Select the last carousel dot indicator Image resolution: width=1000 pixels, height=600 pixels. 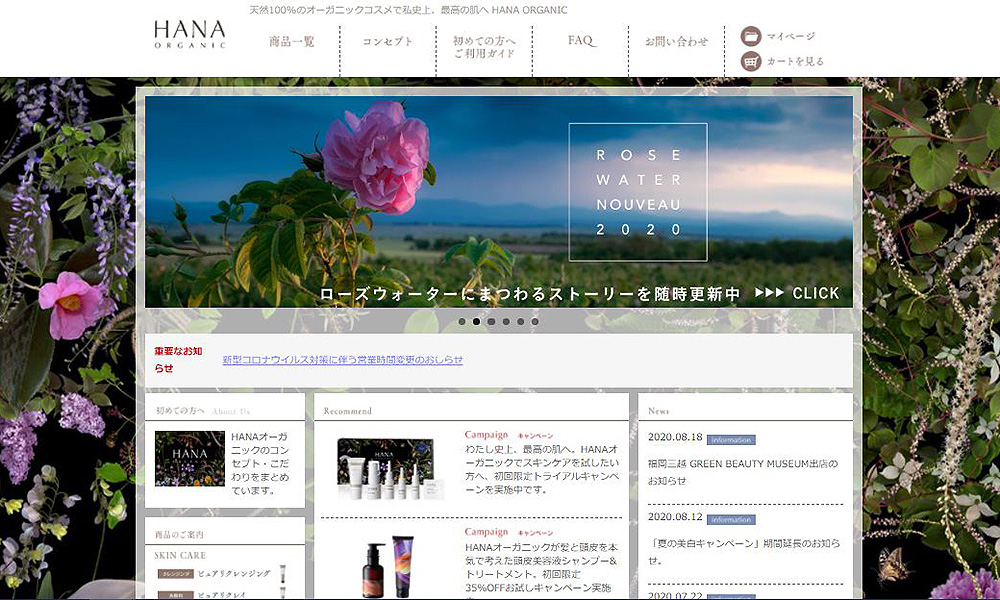coord(535,322)
